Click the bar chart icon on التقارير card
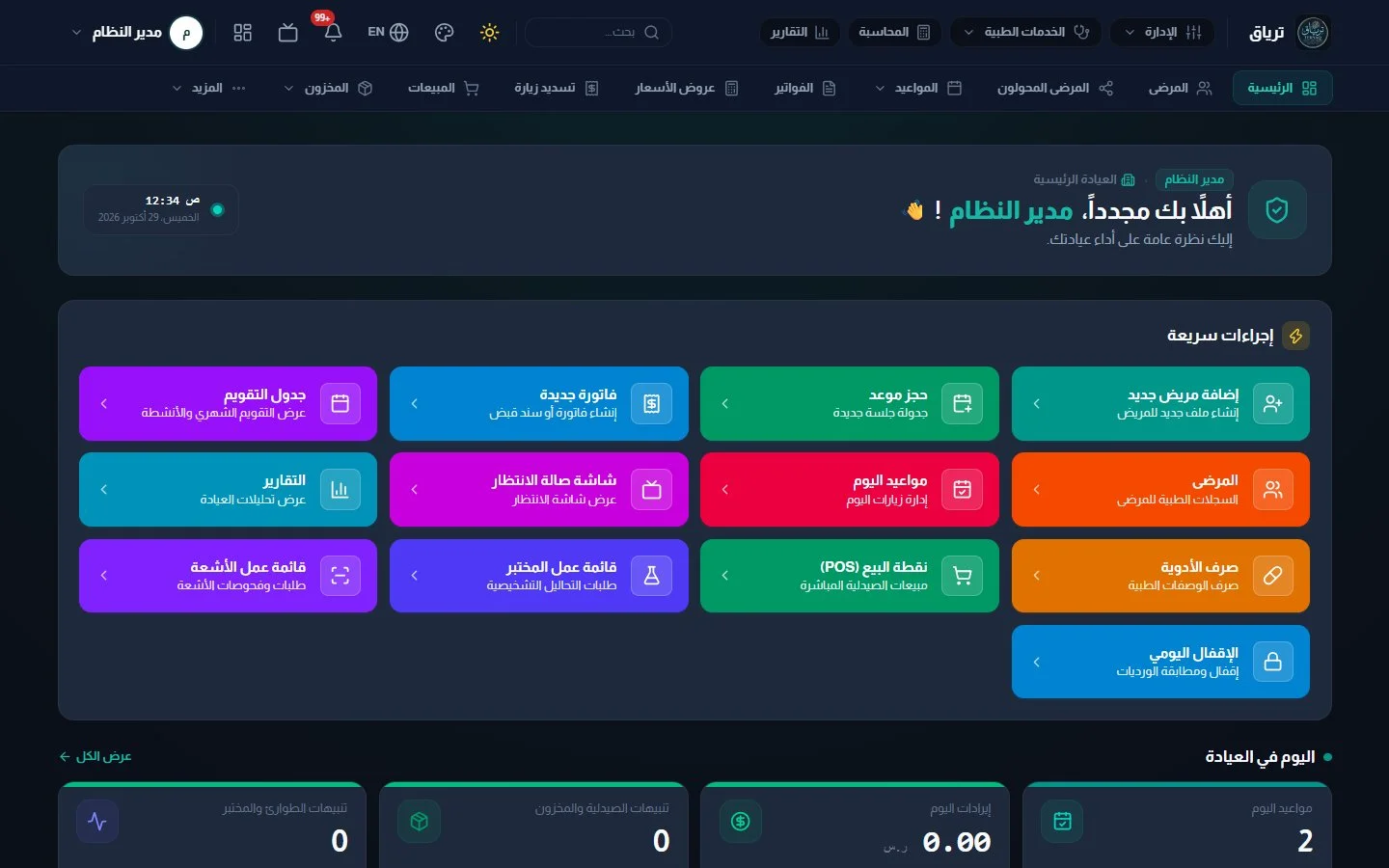Screen dimensions: 1389x868 click(340, 489)
